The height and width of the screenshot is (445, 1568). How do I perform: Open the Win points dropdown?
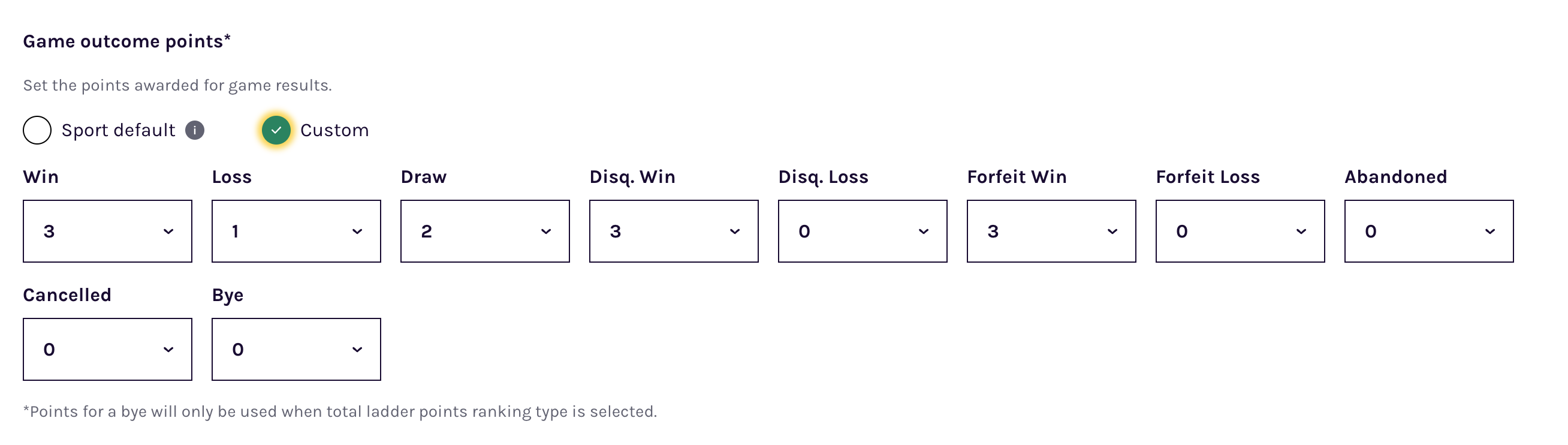point(107,231)
